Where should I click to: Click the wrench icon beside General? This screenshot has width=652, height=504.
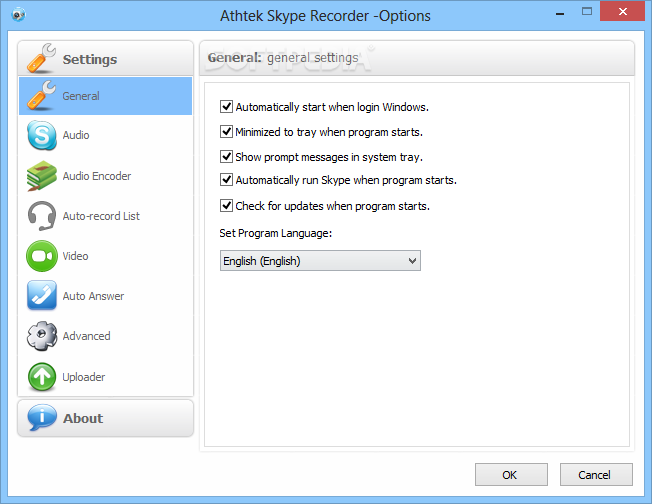(x=42, y=96)
